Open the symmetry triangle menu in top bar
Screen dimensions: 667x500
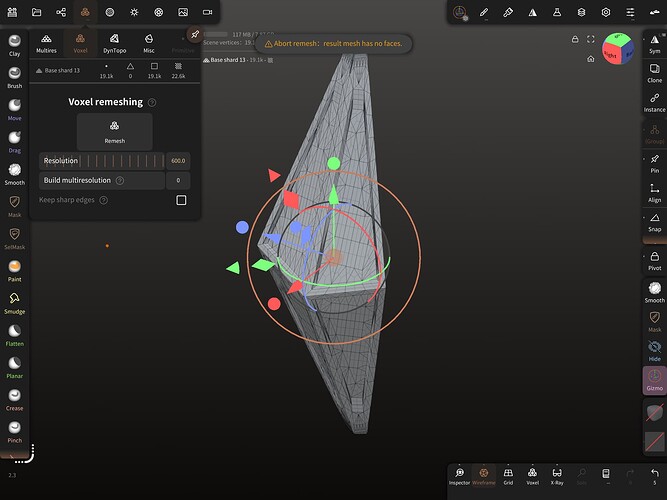[x=533, y=12]
